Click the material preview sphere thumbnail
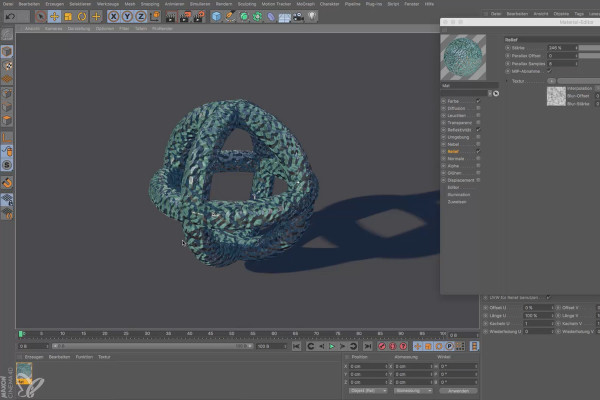 point(463,57)
